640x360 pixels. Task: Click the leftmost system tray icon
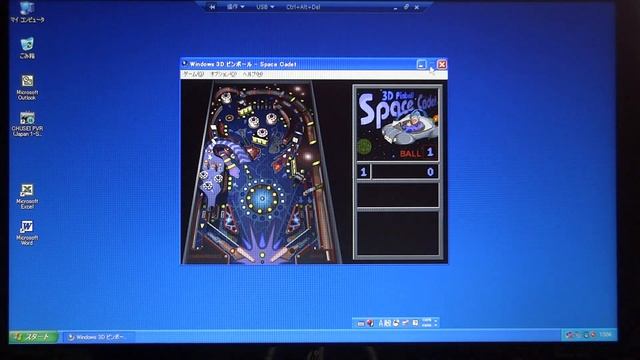[x=570, y=335]
